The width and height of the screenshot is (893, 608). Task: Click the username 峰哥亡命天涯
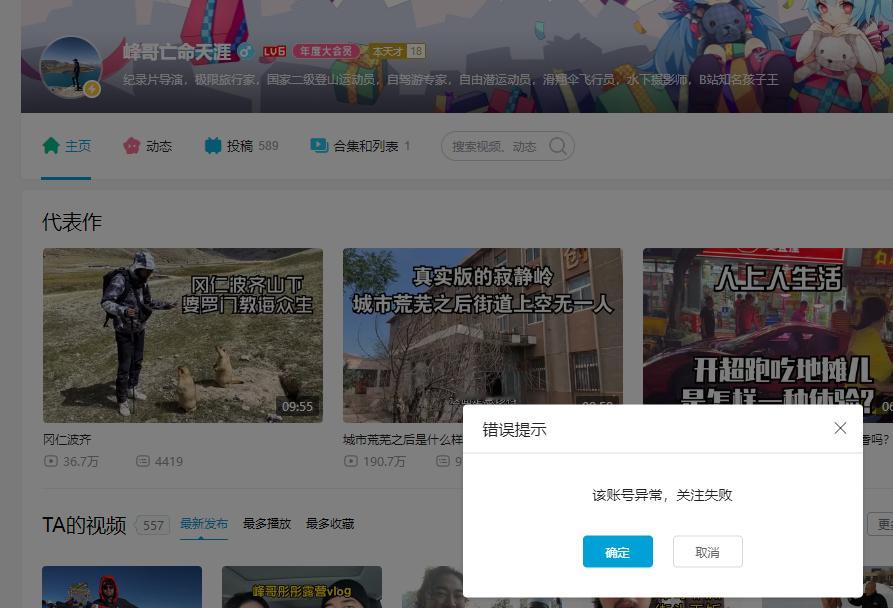tap(177, 52)
